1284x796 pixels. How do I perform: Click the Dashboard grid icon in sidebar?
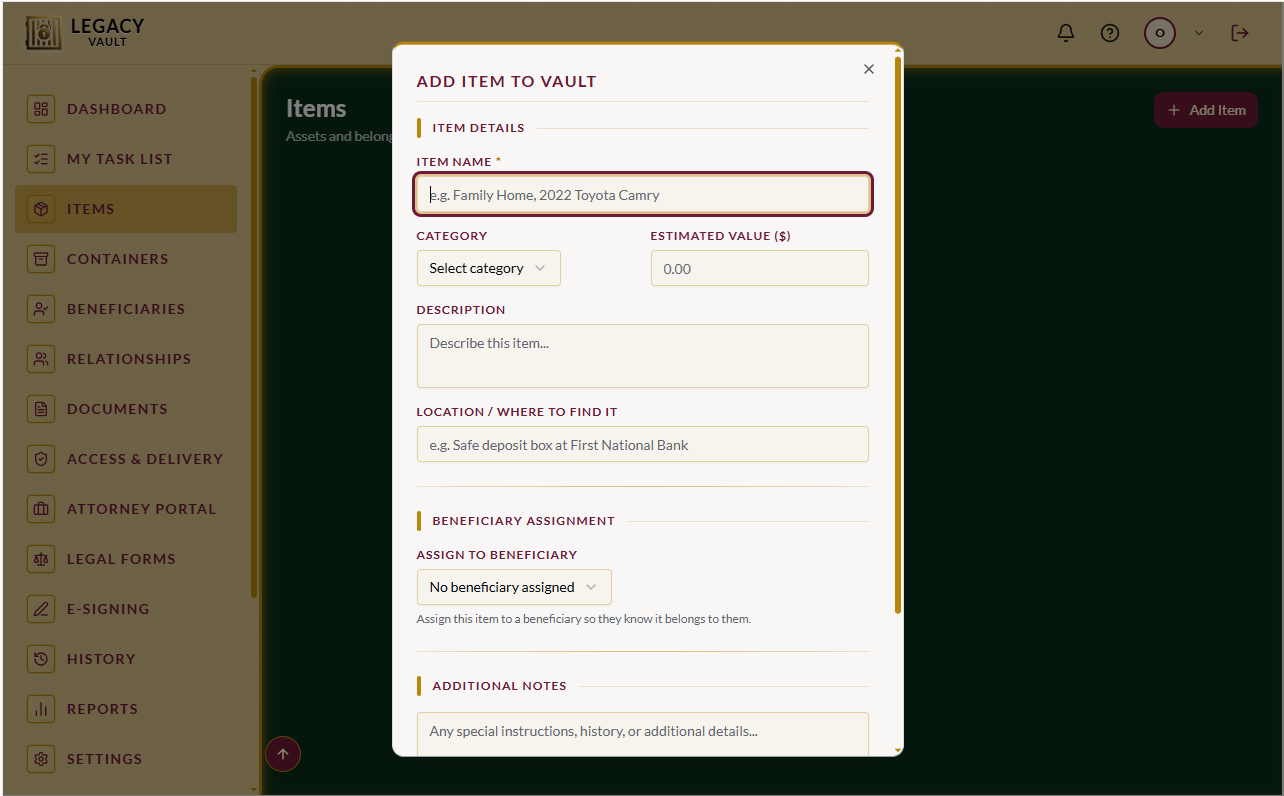point(41,109)
